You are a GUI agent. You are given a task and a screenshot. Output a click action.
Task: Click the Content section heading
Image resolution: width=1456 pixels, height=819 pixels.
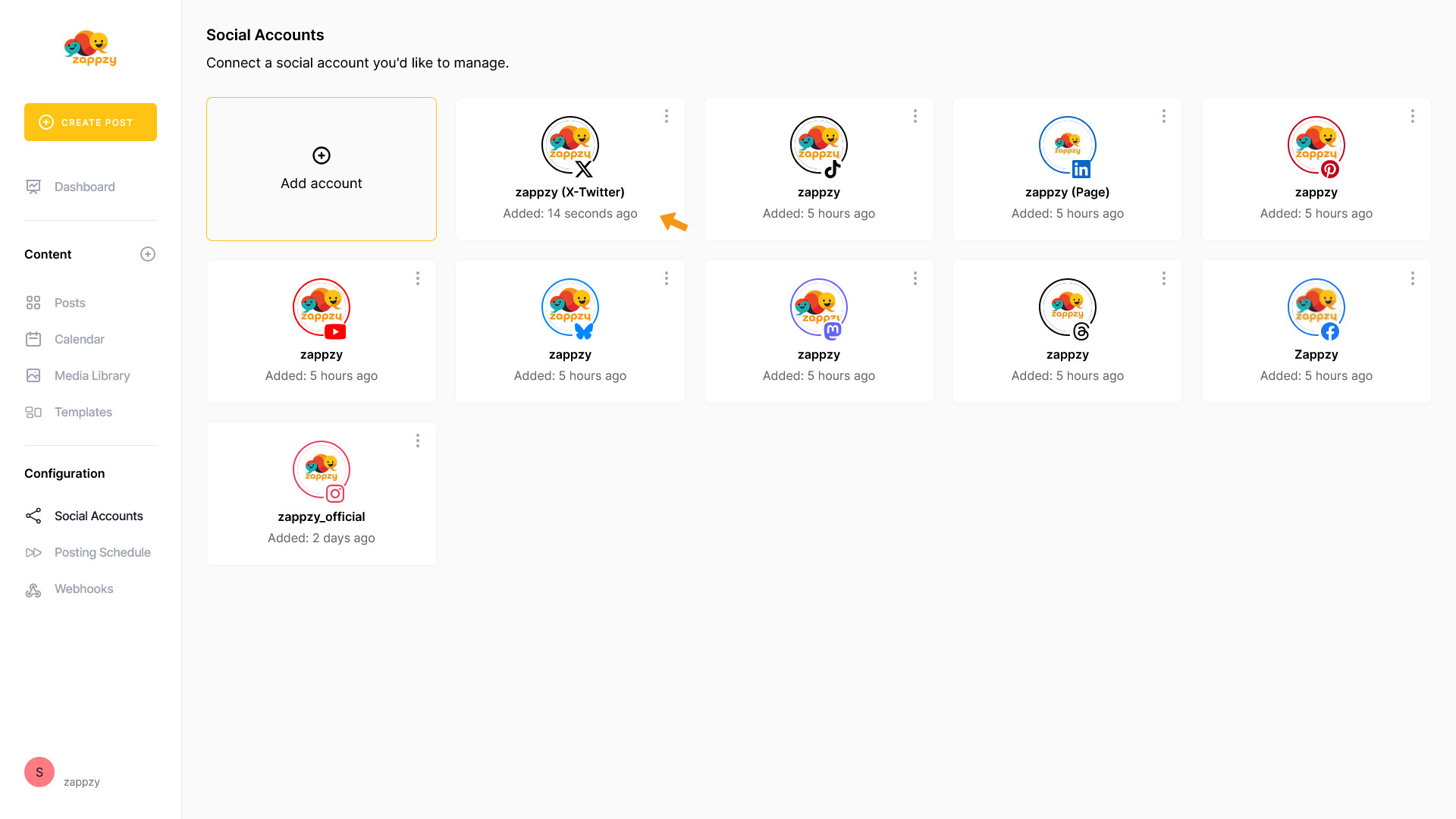coord(48,254)
